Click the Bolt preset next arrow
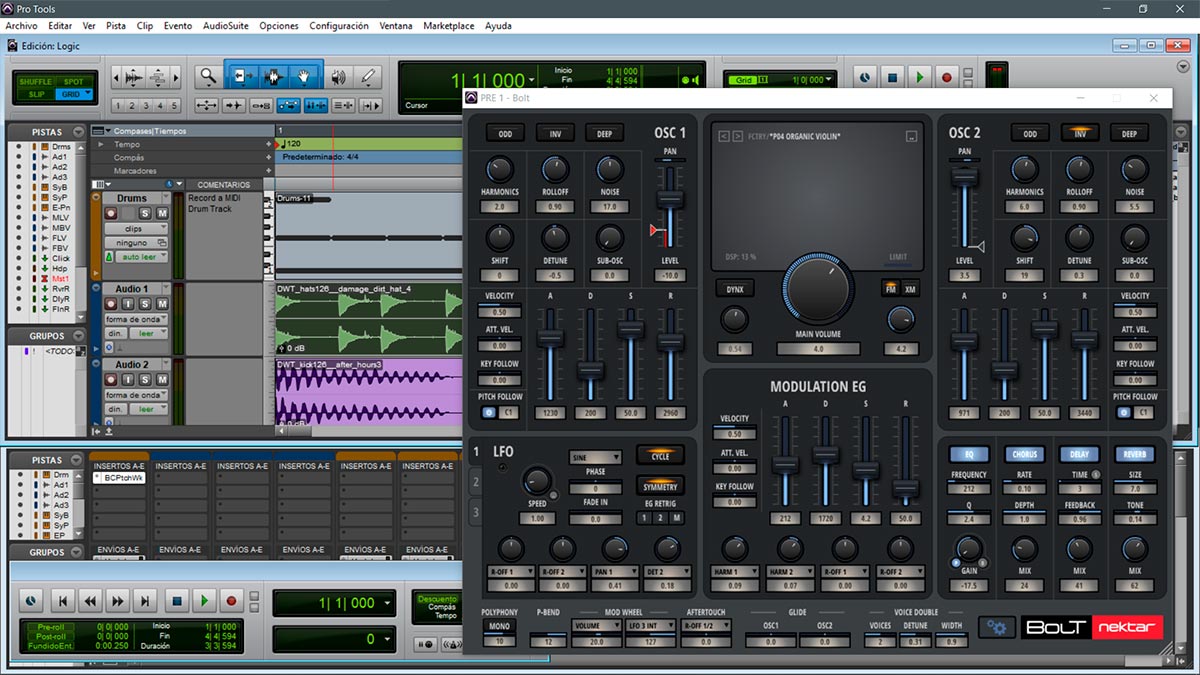The width and height of the screenshot is (1200, 675). [x=736, y=136]
